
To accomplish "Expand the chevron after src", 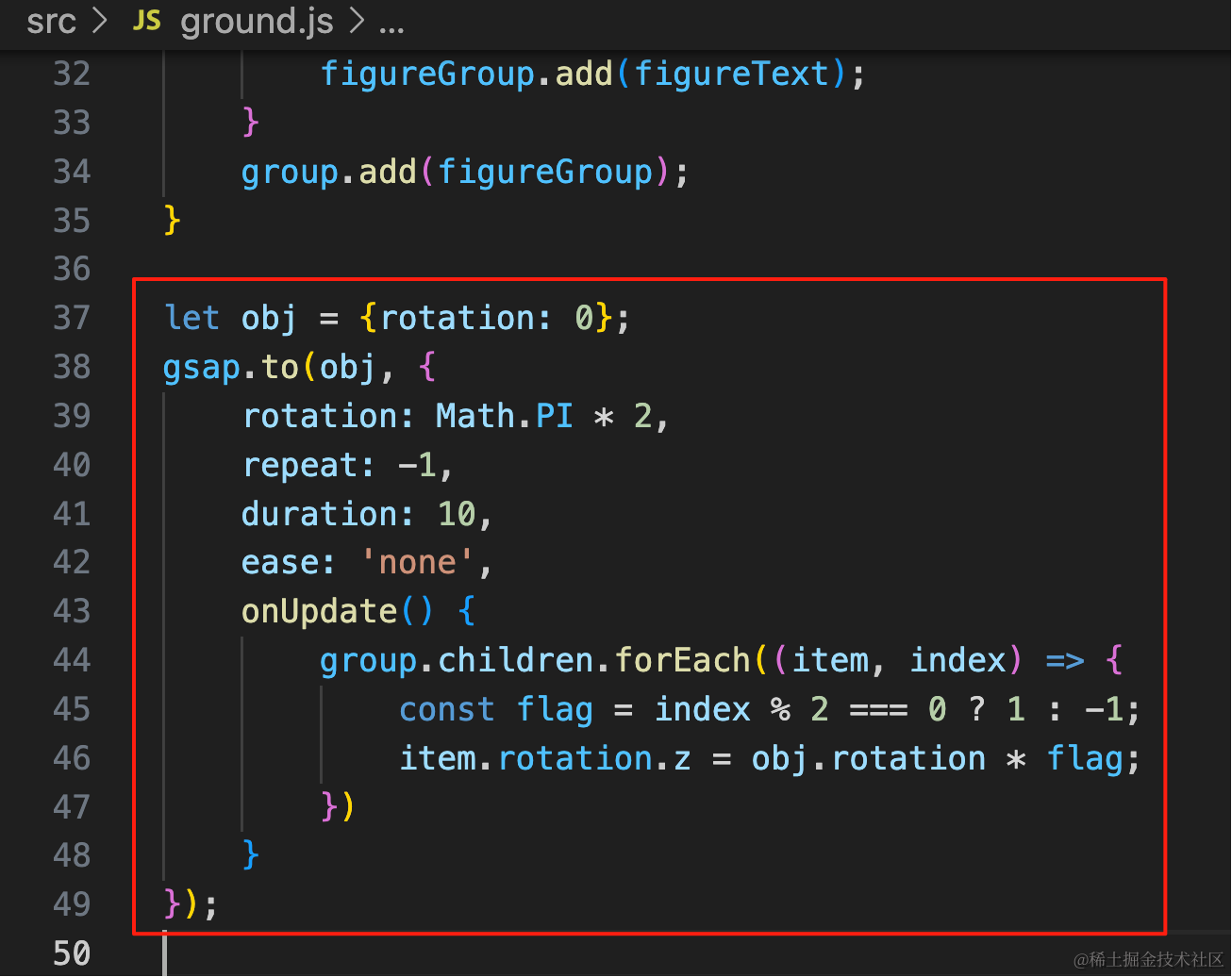I will click(x=100, y=21).
